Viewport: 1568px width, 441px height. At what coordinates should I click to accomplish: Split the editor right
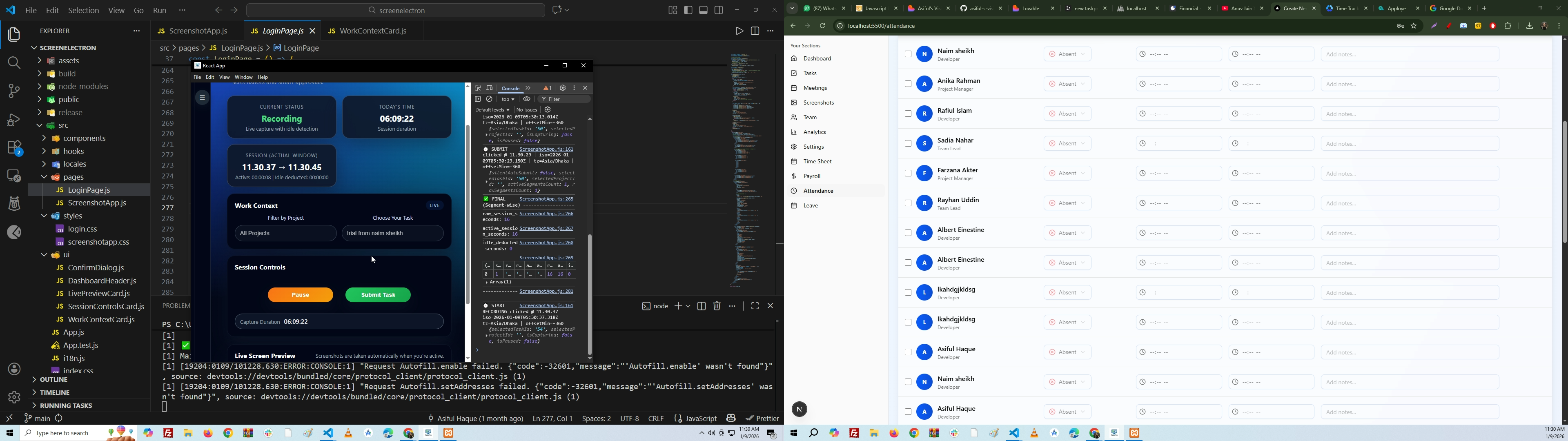point(755,31)
